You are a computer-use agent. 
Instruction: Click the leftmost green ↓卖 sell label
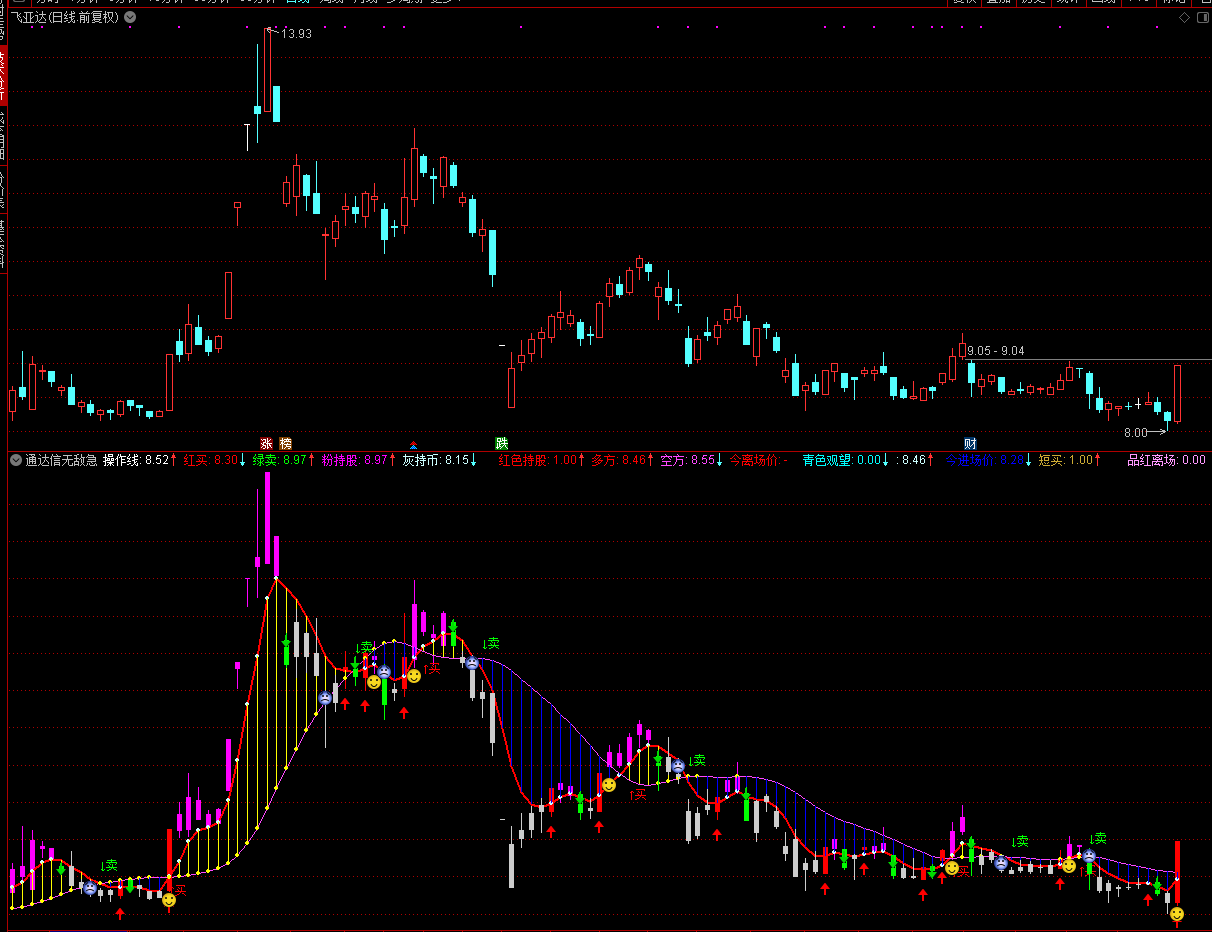coord(109,865)
